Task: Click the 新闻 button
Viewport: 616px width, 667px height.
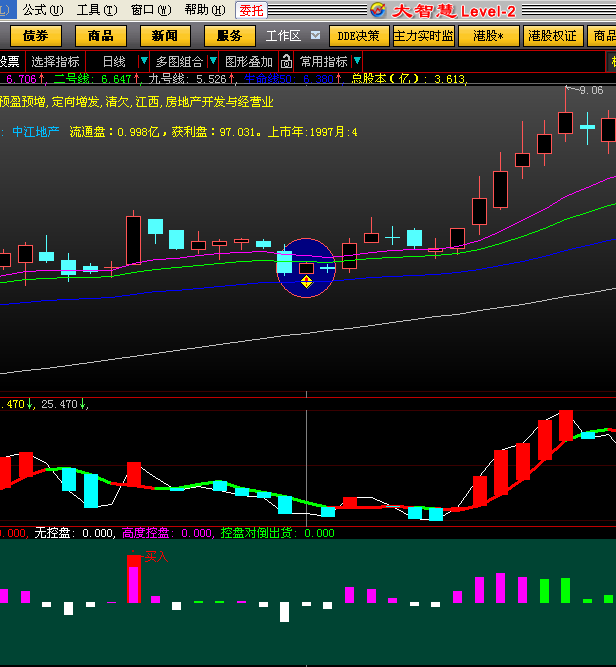Action: pos(165,36)
